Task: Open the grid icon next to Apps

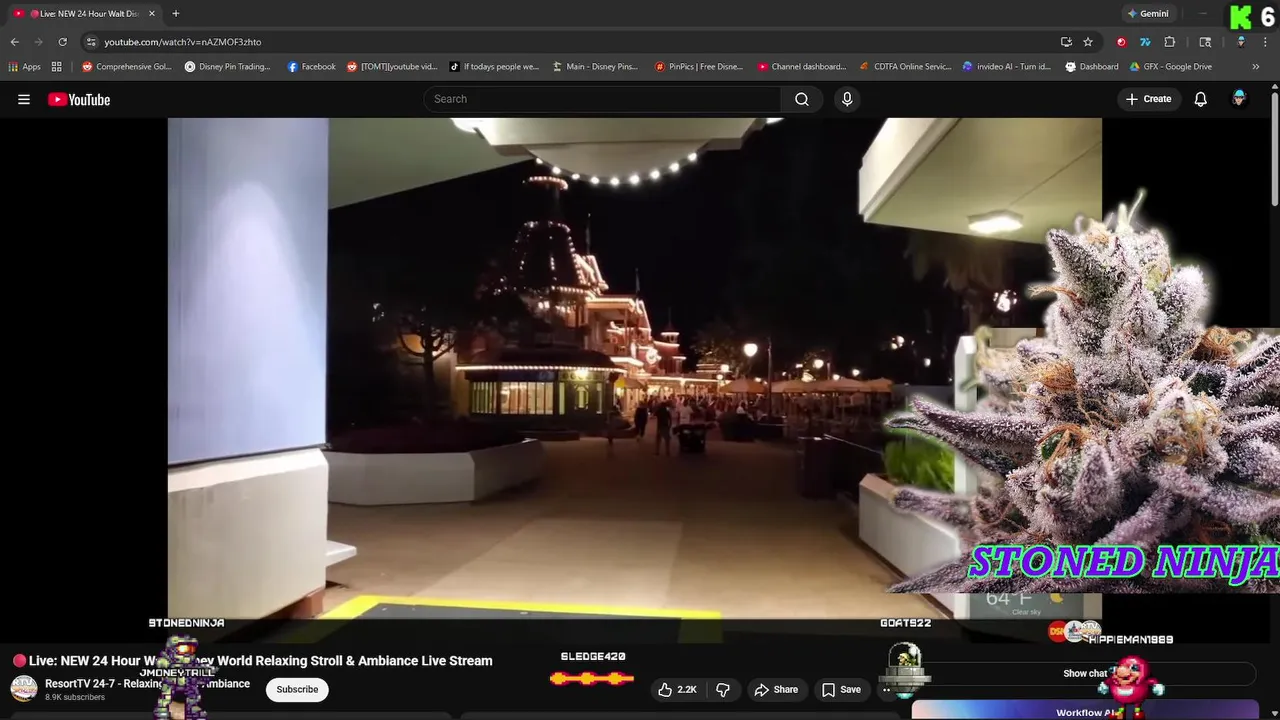Action: click(57, 67)
